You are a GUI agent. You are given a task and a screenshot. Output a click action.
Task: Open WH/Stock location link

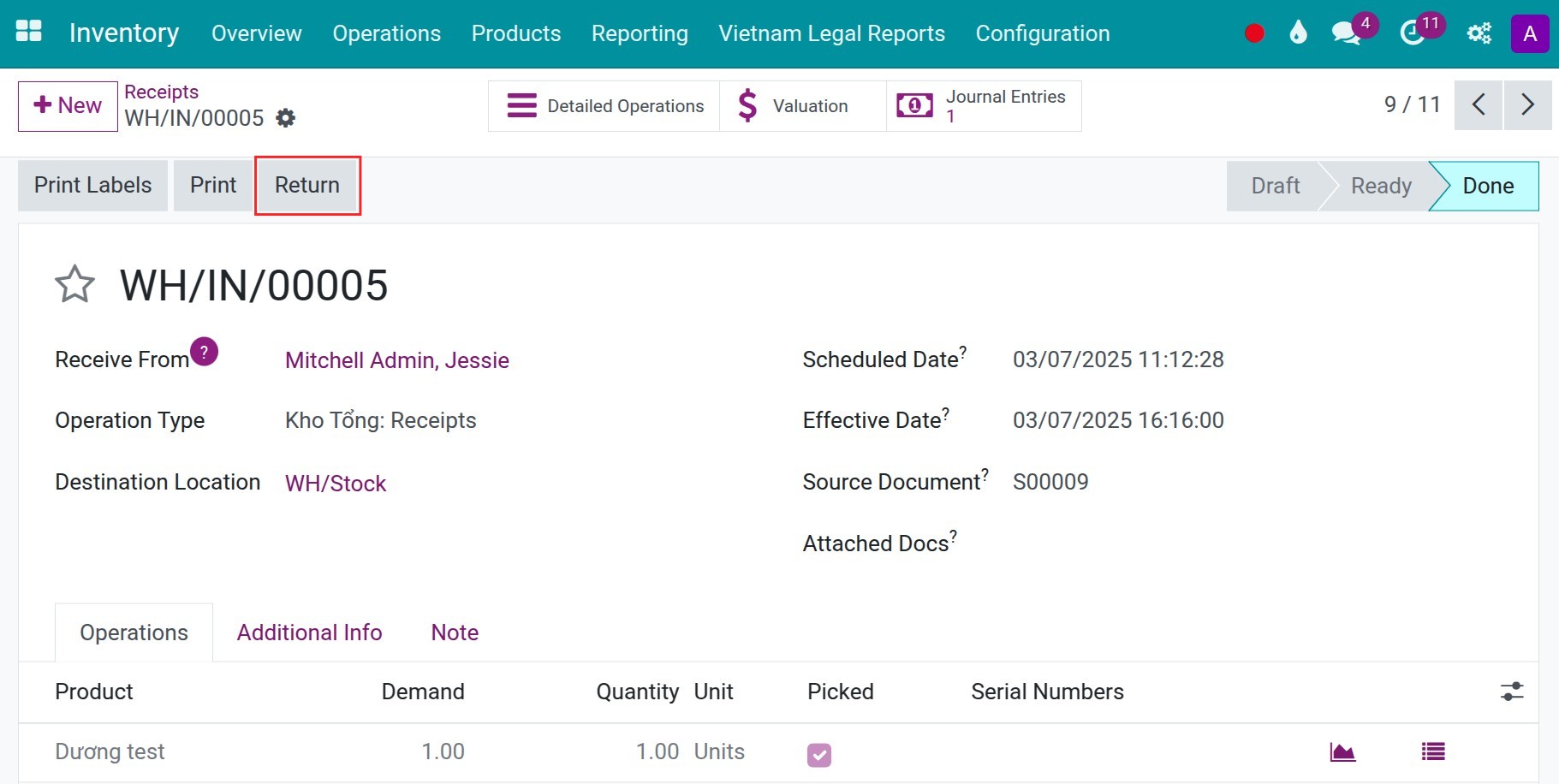pos(336,484)
